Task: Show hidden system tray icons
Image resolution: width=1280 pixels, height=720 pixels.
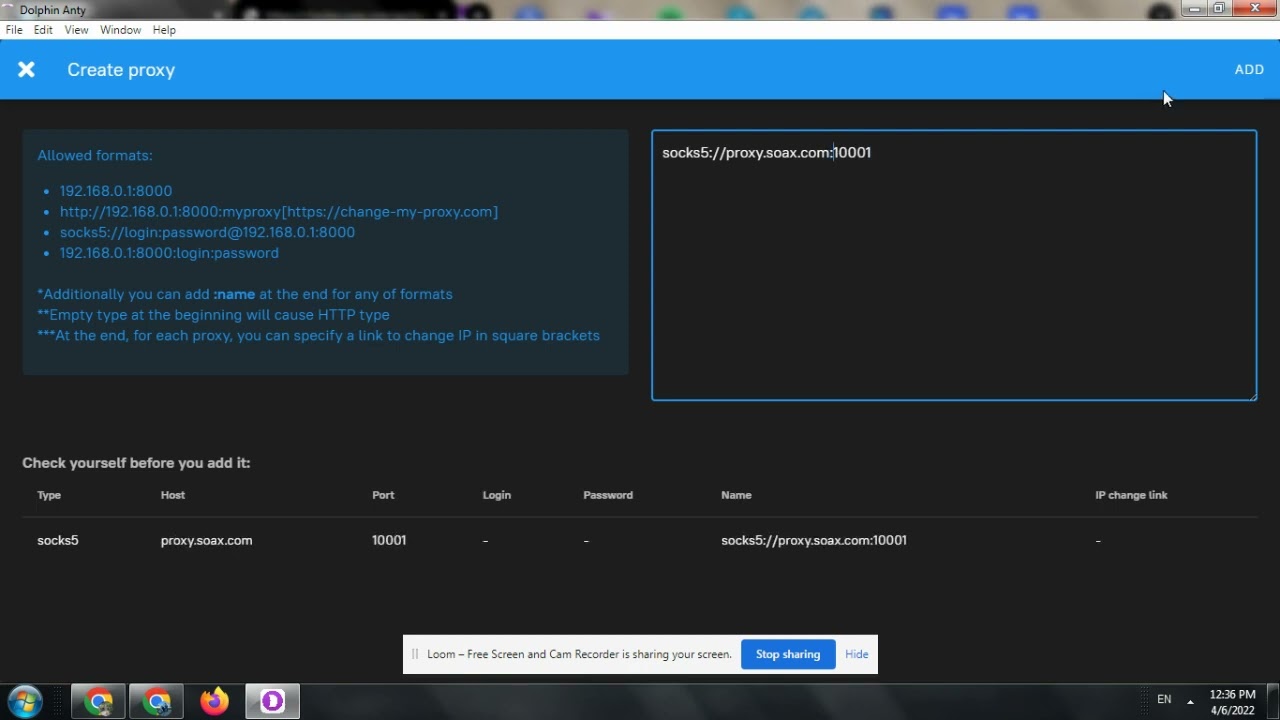Action: click(x=1190, y=700)
